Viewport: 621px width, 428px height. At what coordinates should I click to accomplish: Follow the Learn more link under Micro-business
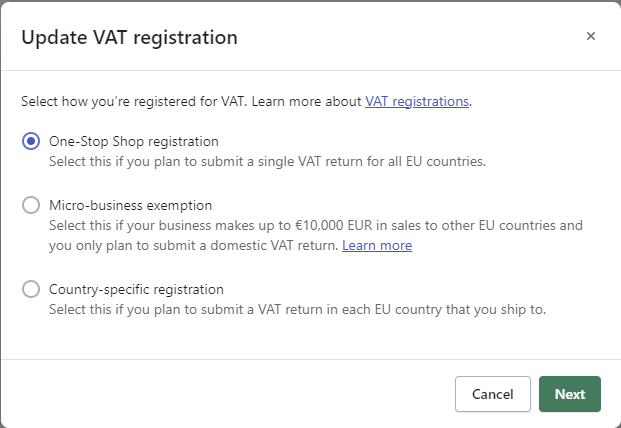377,245
